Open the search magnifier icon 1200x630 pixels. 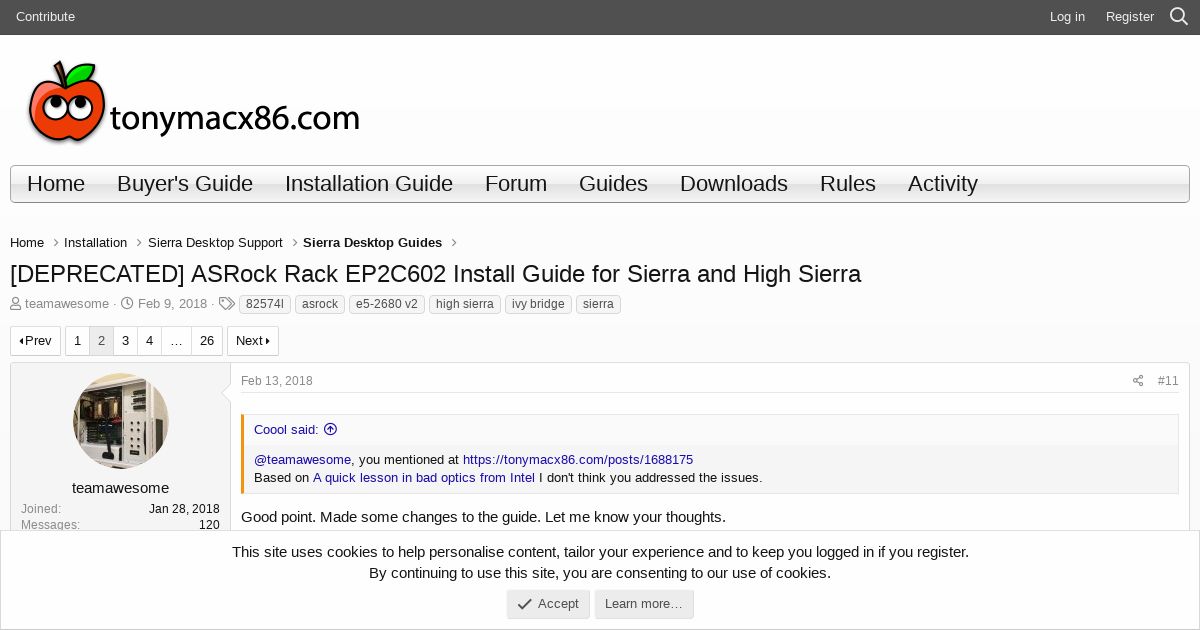(1179, 17)
